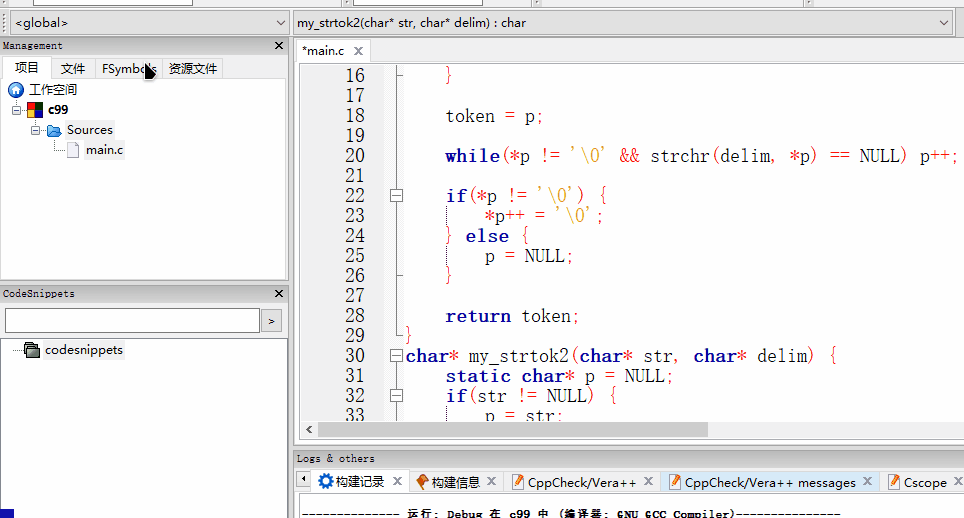Click the editor horizontal scrollbar thumb
Image resolution: width=964 pixels, height=518 pixels.
point(513,430)
